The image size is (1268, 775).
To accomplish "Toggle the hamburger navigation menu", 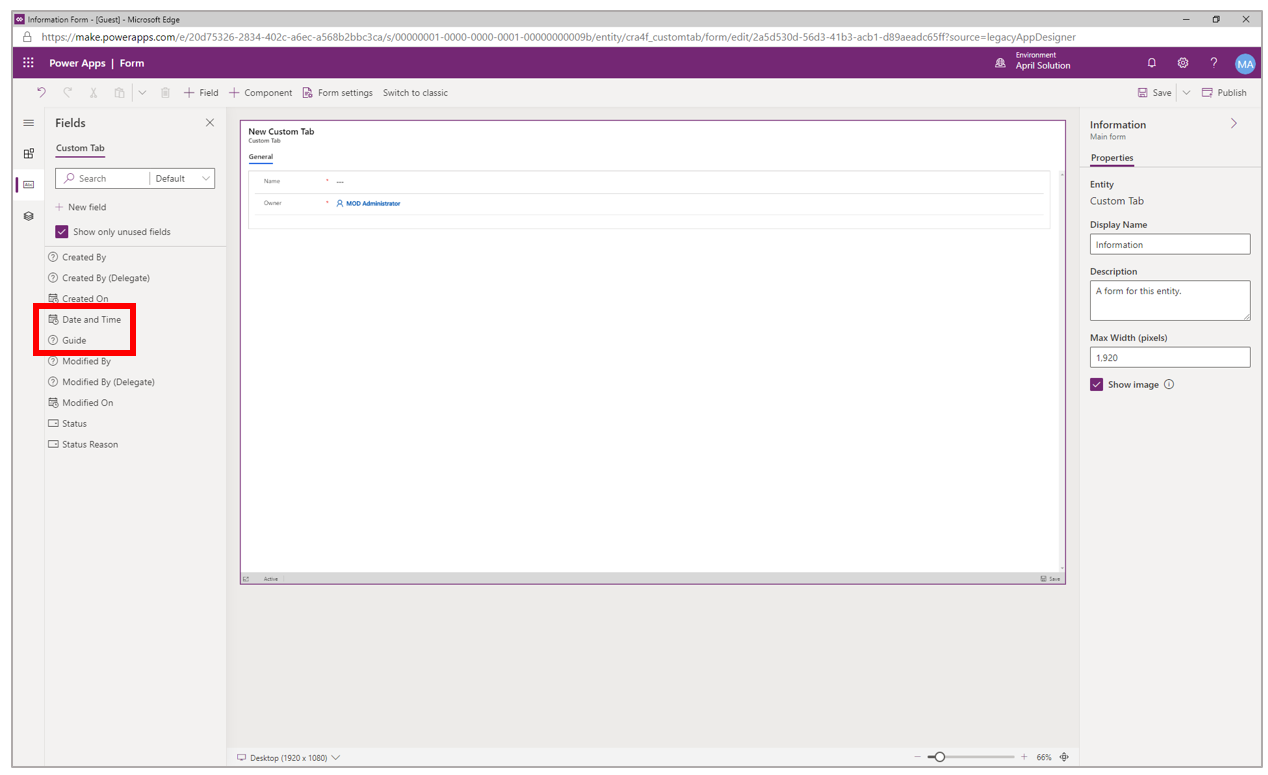I will [x=28, y=123].
